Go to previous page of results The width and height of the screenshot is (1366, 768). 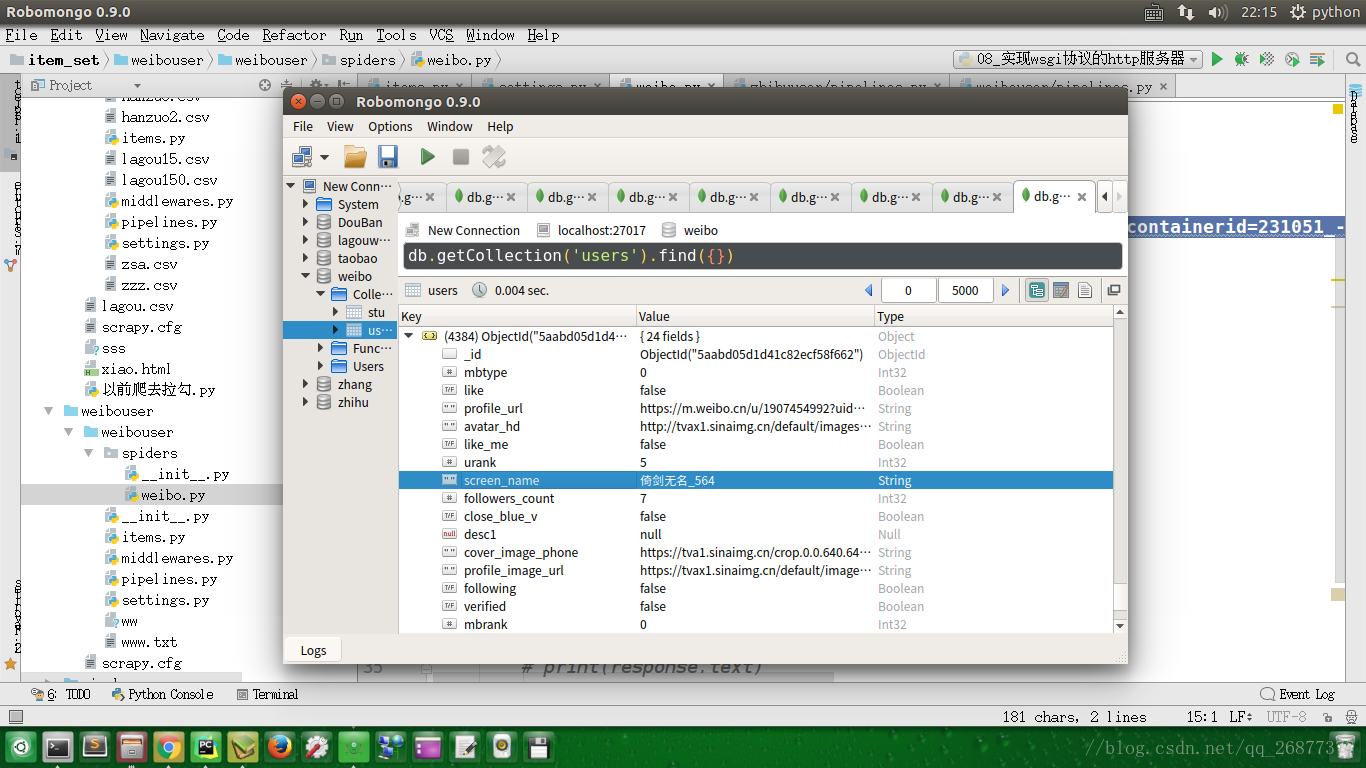(869, 290)
